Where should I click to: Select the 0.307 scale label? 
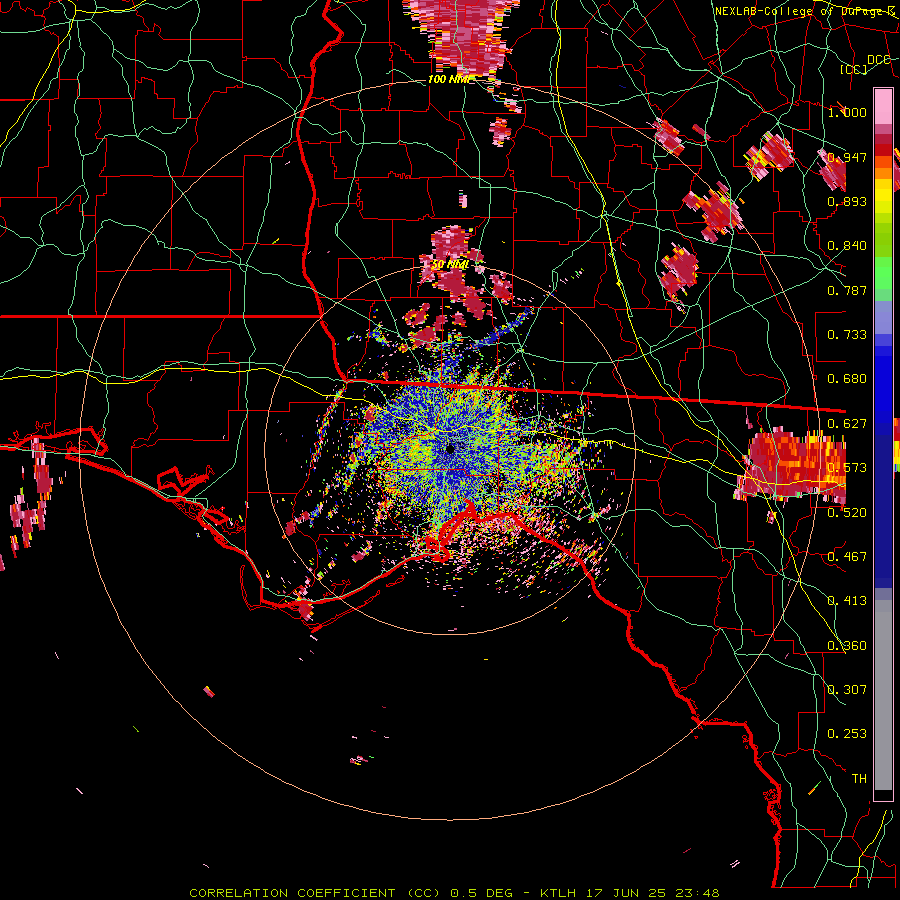[x=847, y=690]
